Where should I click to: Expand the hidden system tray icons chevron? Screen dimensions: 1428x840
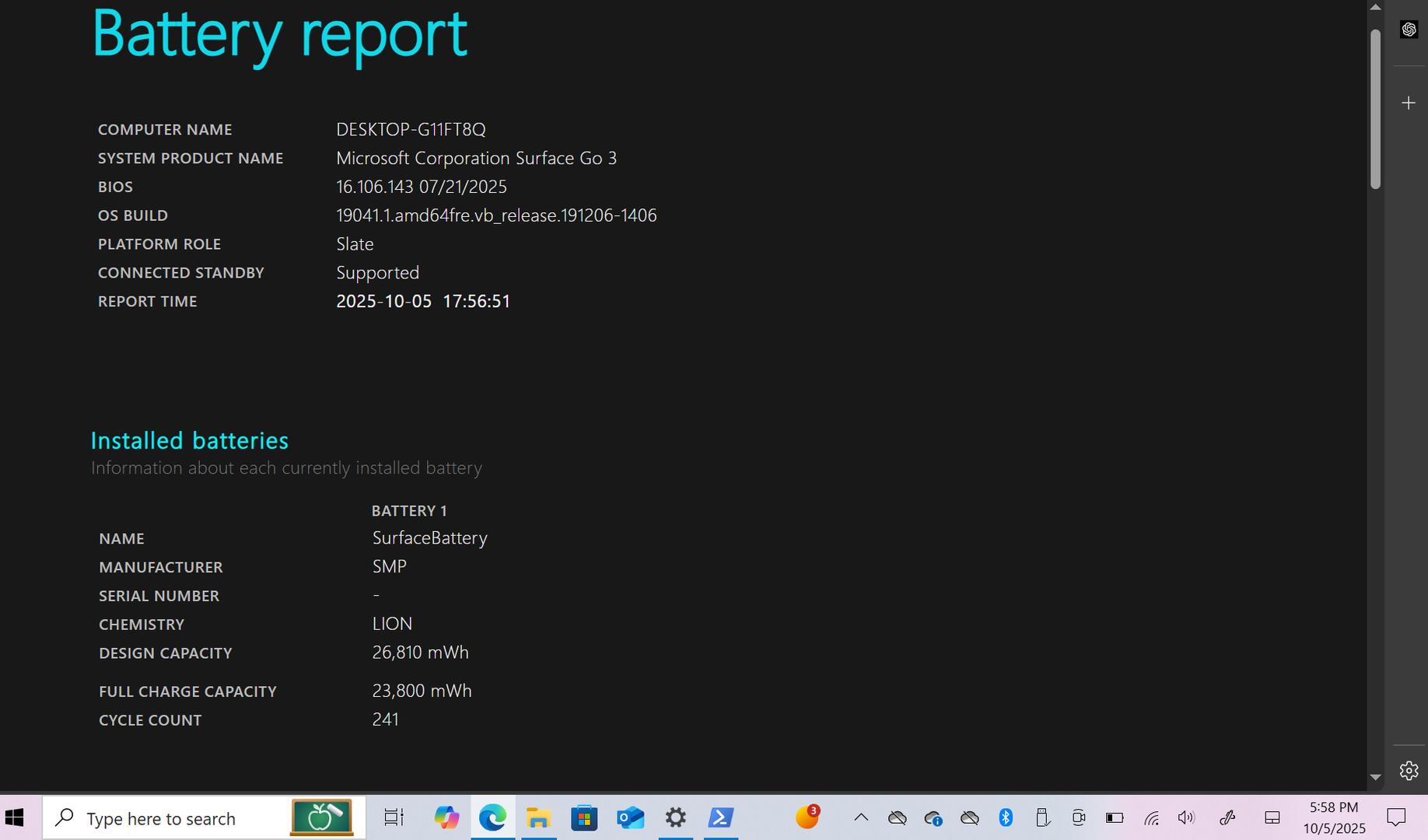(861, 817)
